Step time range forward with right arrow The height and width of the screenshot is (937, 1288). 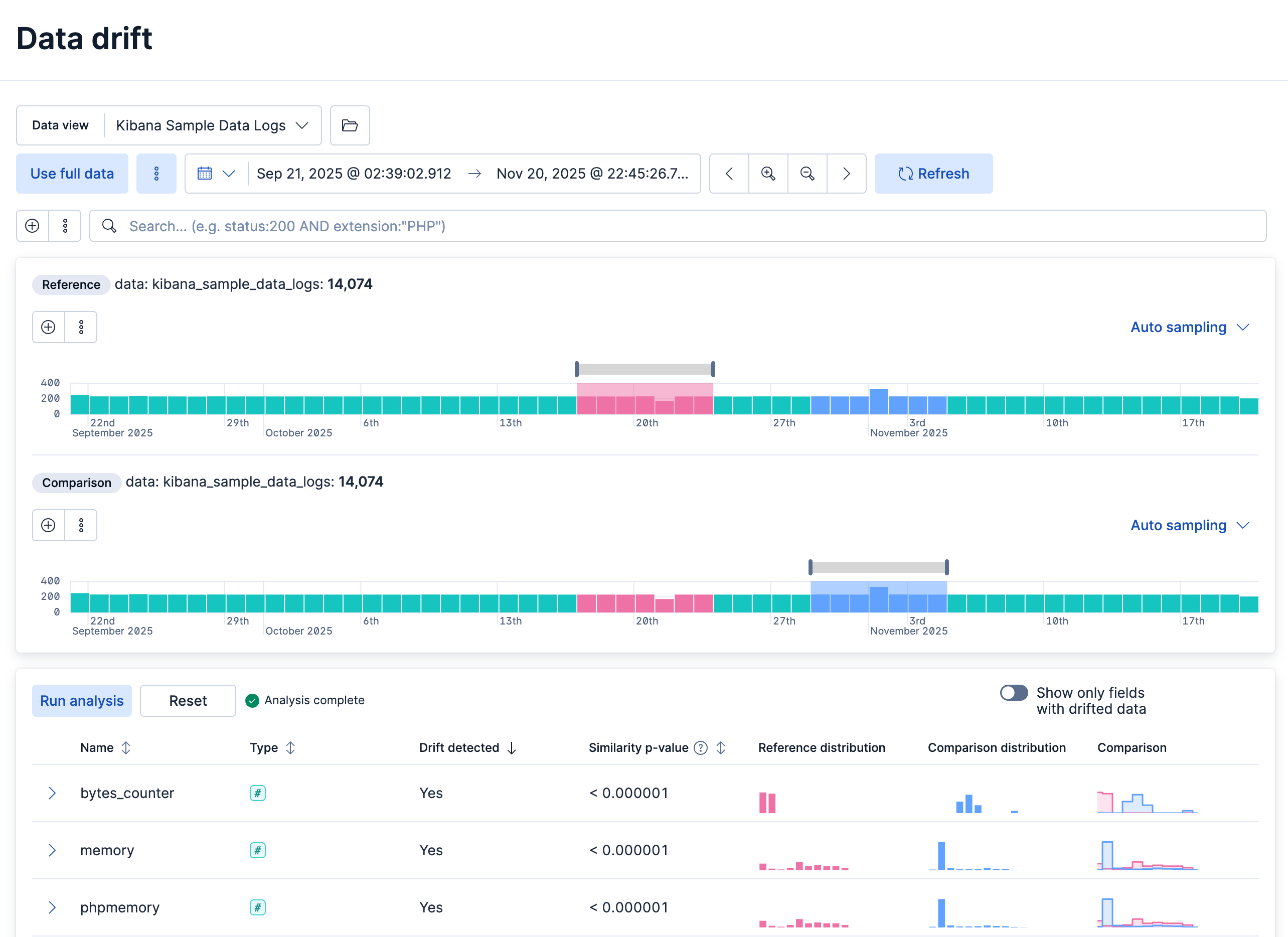[846, 174]
